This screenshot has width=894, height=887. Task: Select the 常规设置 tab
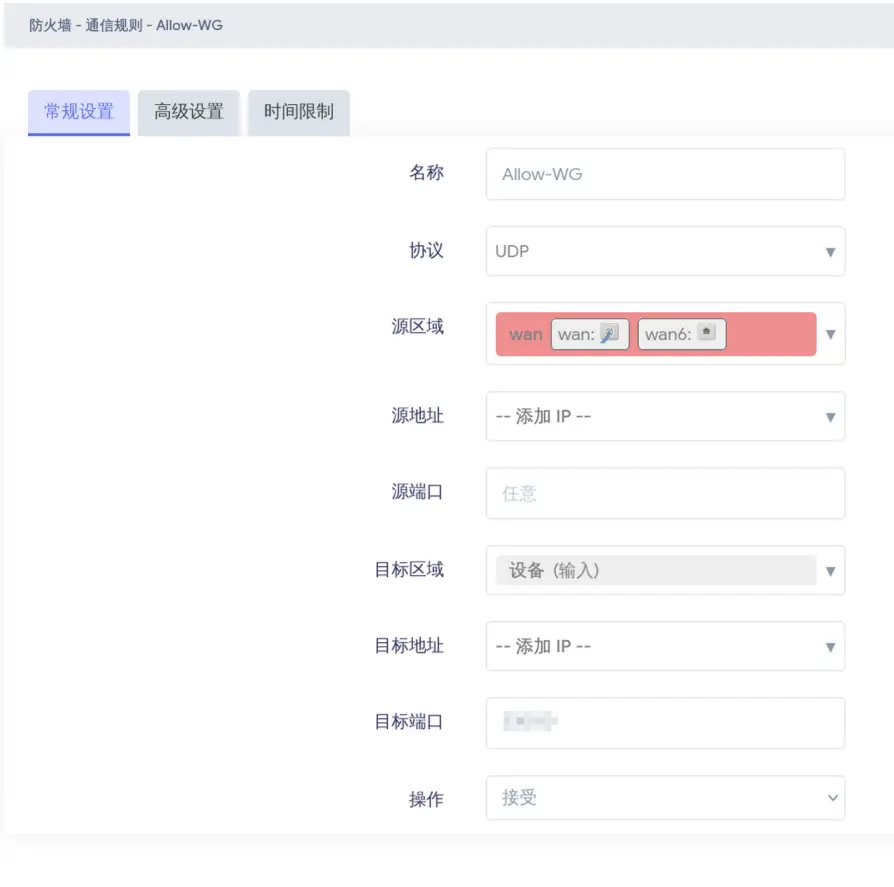(79, 112)
